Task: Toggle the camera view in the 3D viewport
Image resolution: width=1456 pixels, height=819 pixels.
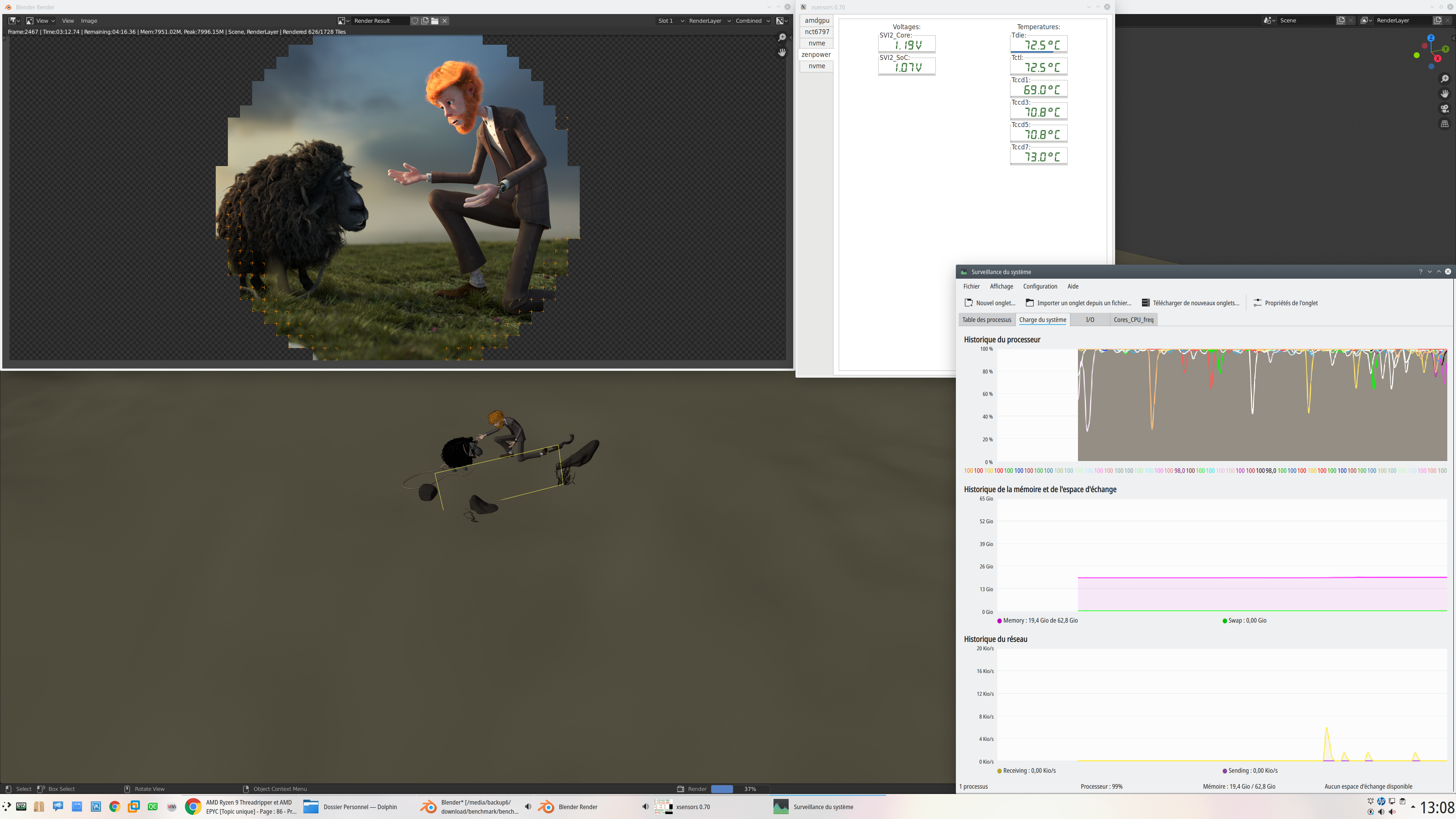Action: click(x=1445, y=108)
